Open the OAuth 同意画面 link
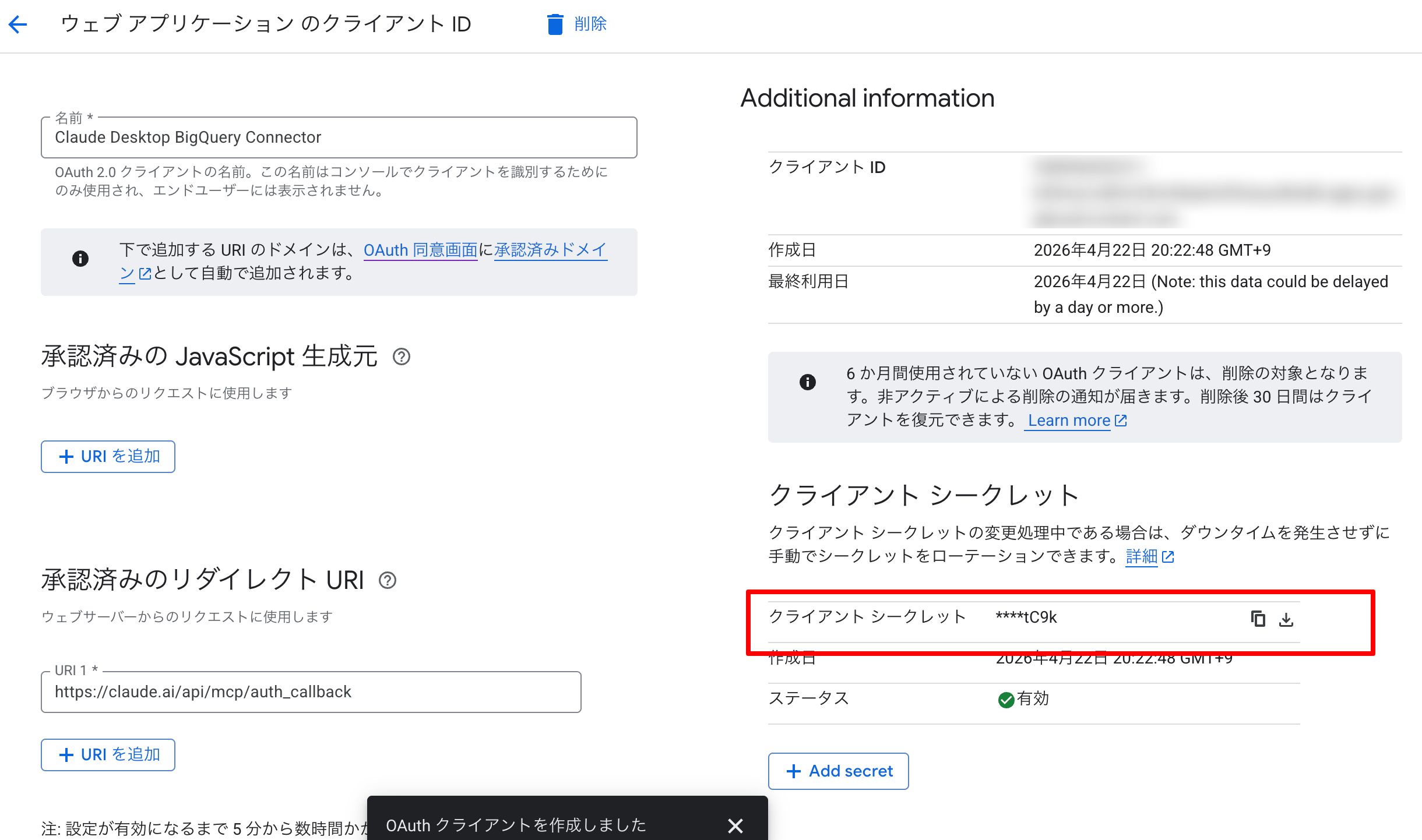This screenshot has height=840, width=1422. coord(420,250)
